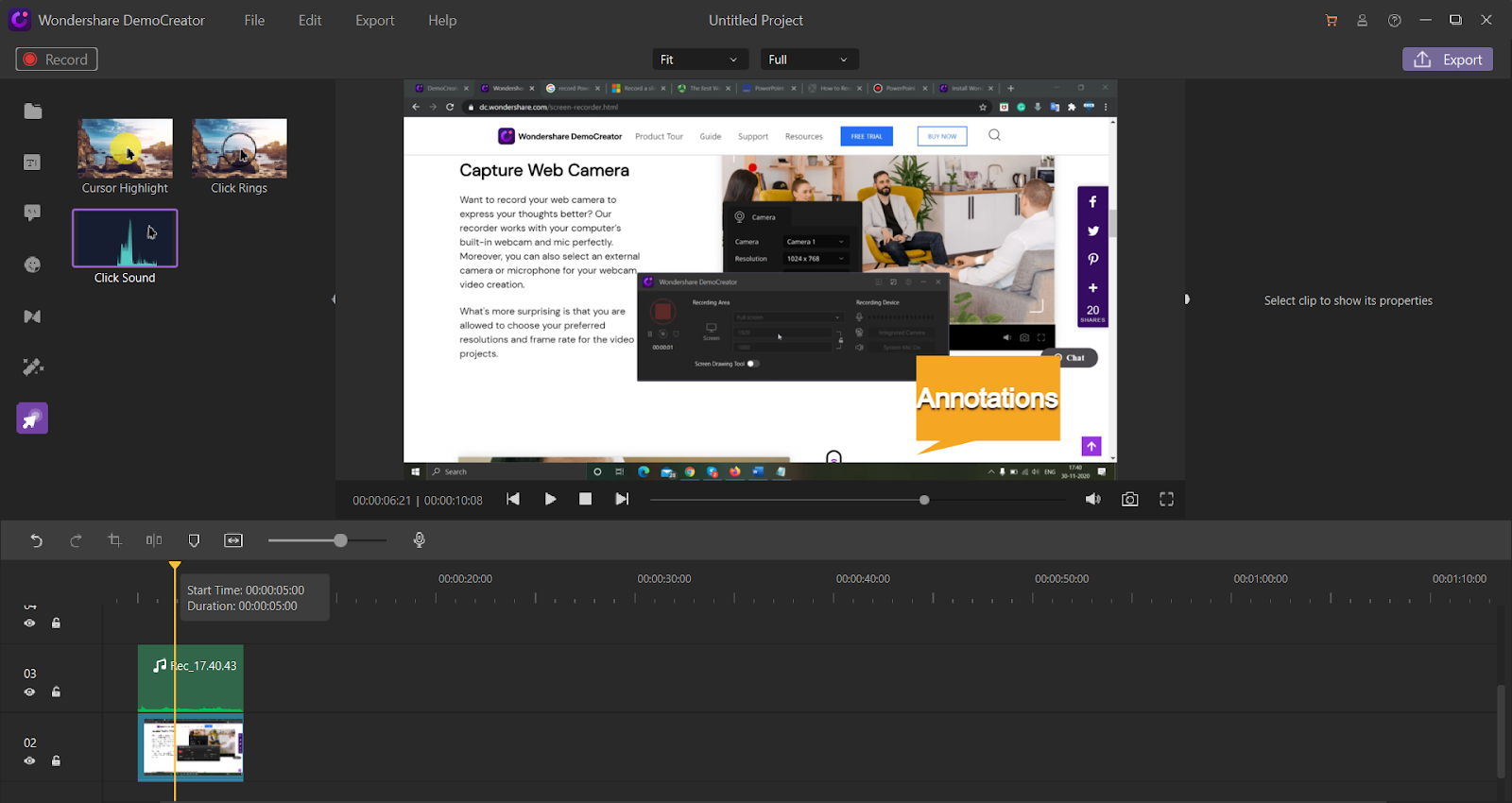The width and height of the screenshot is (1512, 803).
Task: Collapse the left effects panel arrow
Action: (x=334, y=299)
